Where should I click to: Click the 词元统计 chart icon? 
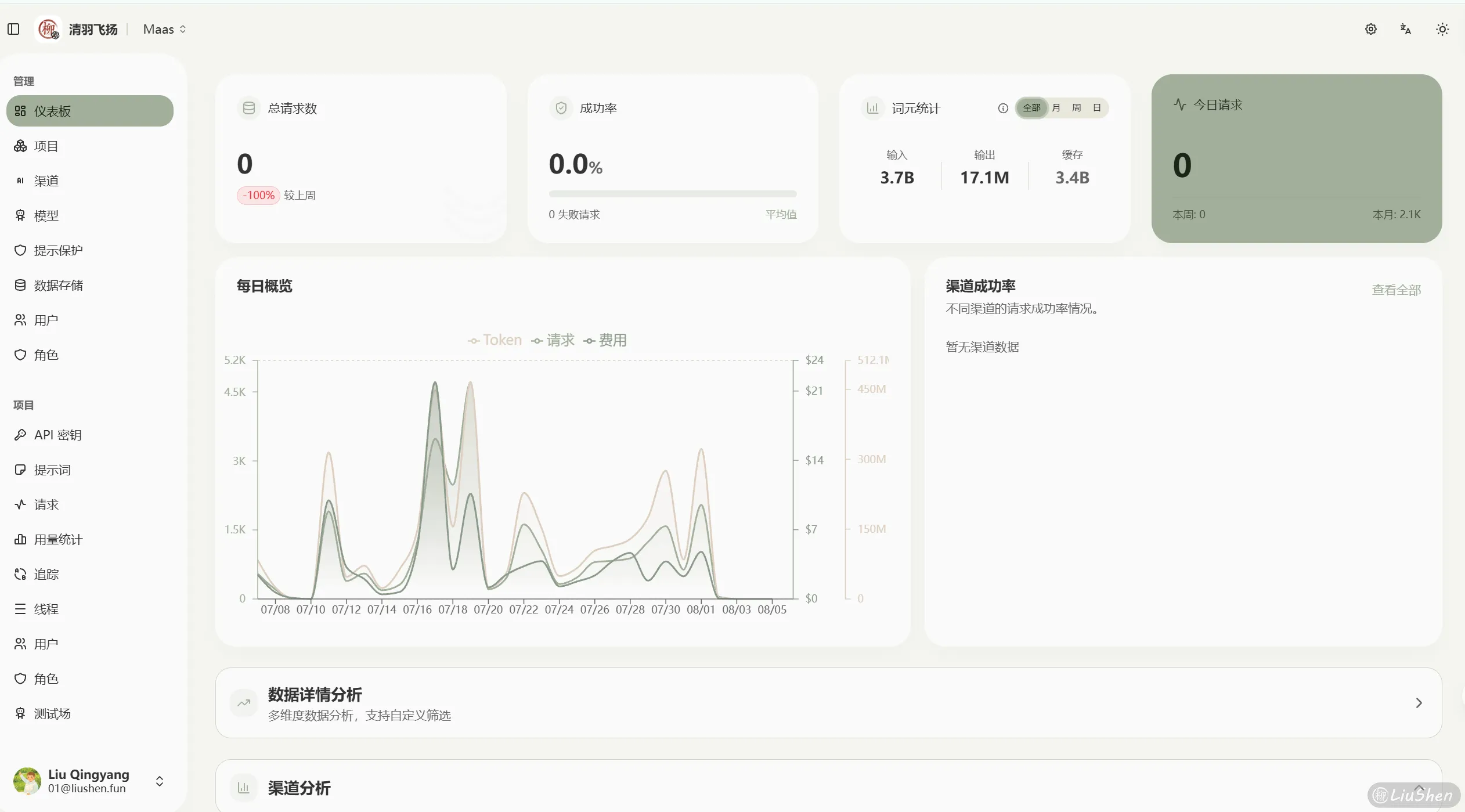872,108
